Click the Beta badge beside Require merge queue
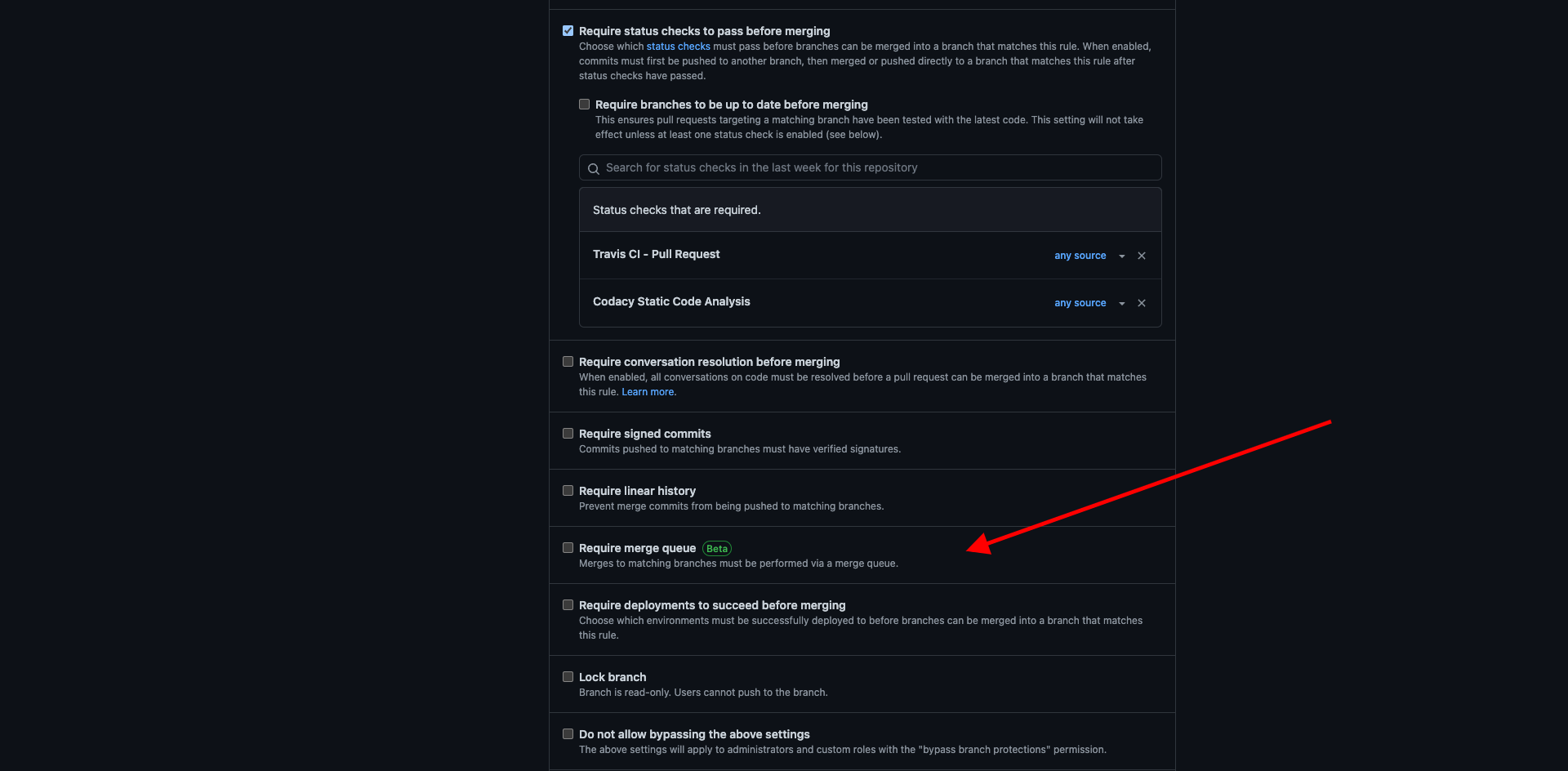The width and height of the screenshot is (1568, 771). coord(716,548)
